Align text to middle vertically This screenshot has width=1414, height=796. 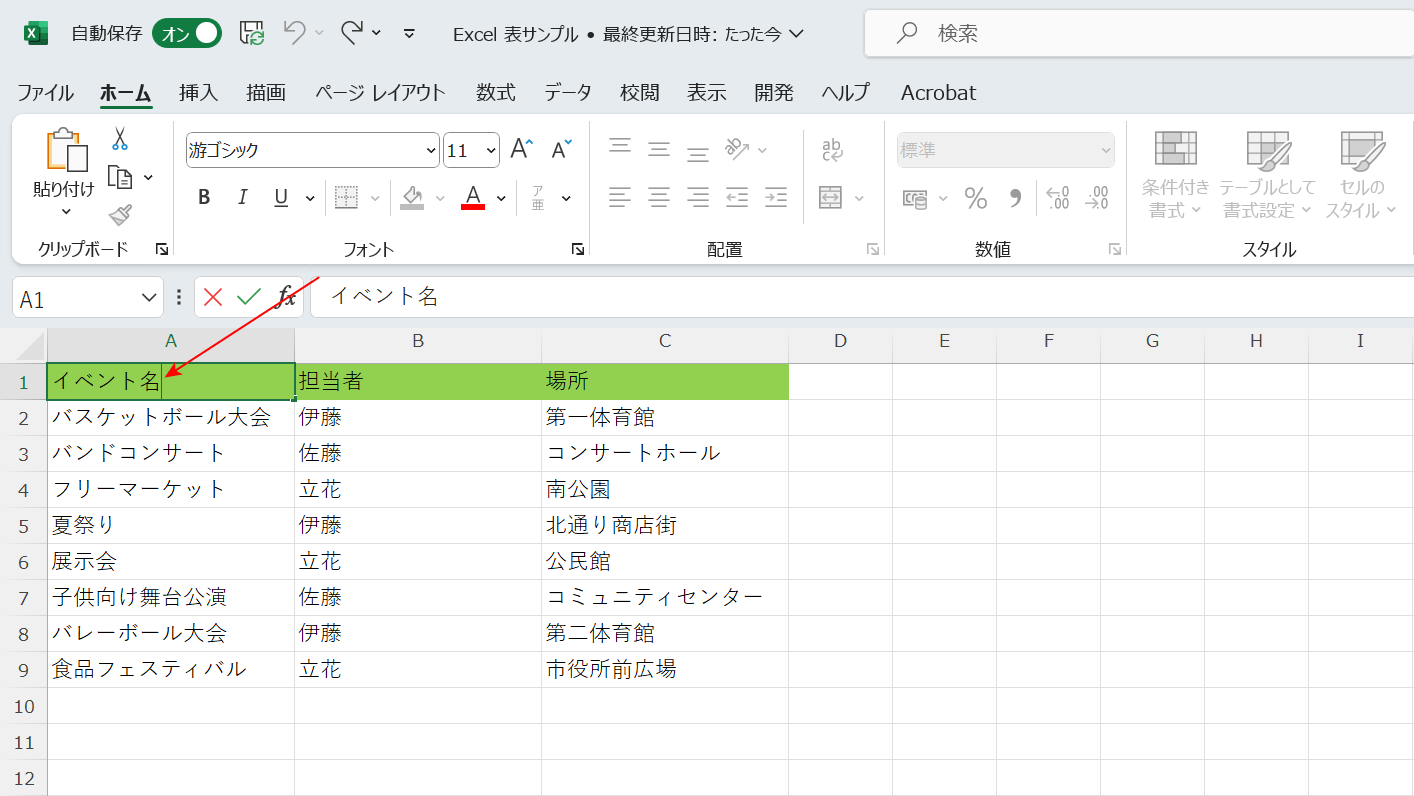tap(658, 150)
